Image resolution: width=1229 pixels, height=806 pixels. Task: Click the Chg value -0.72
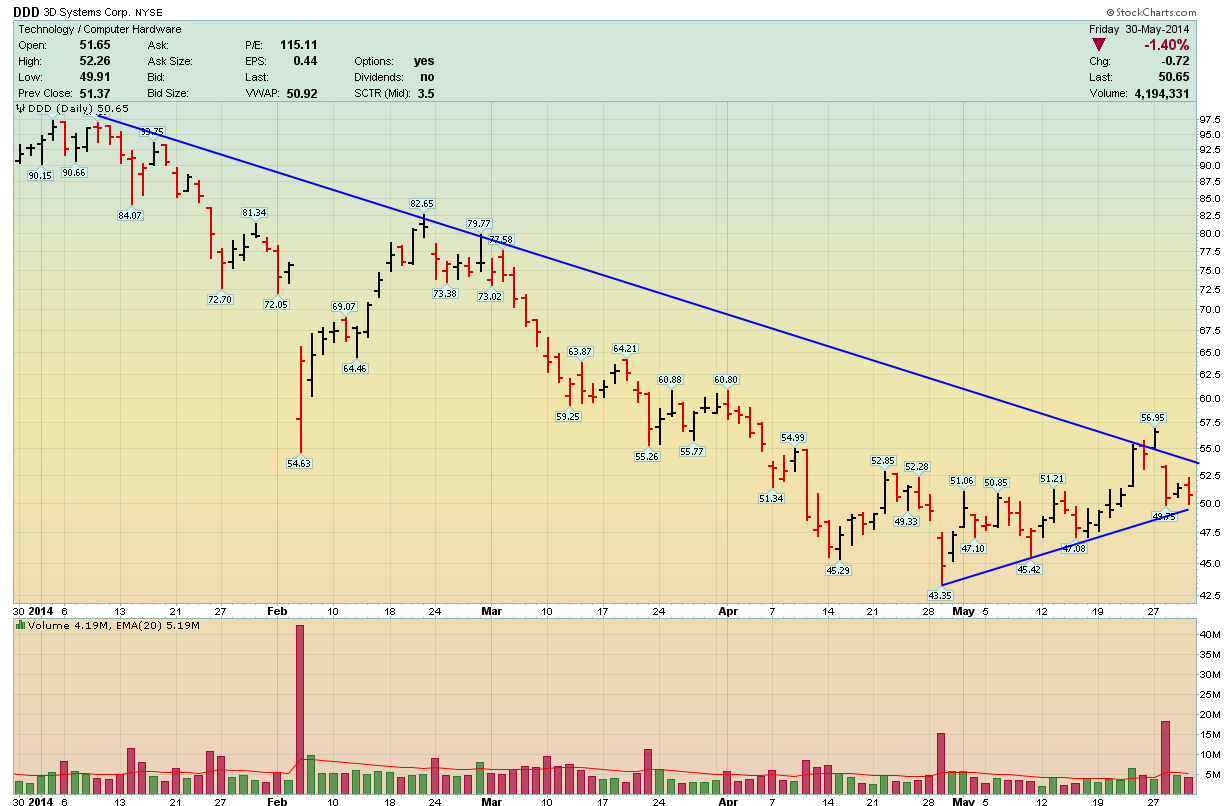[1175, 61]
